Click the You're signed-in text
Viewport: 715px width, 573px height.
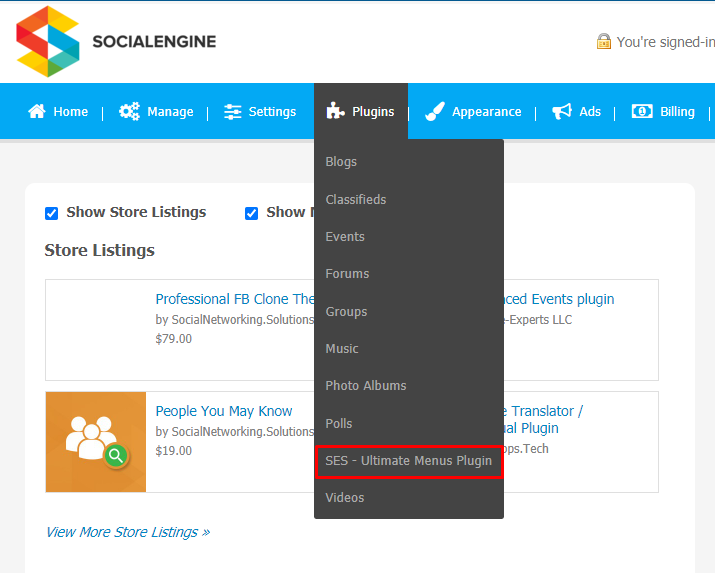[x=665, y=42]
